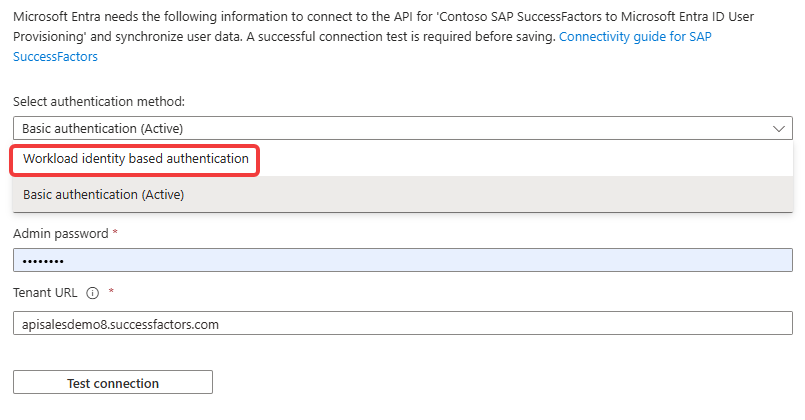
Task: Collapse the authentication method chevron arrow
Action: point(779,128)
